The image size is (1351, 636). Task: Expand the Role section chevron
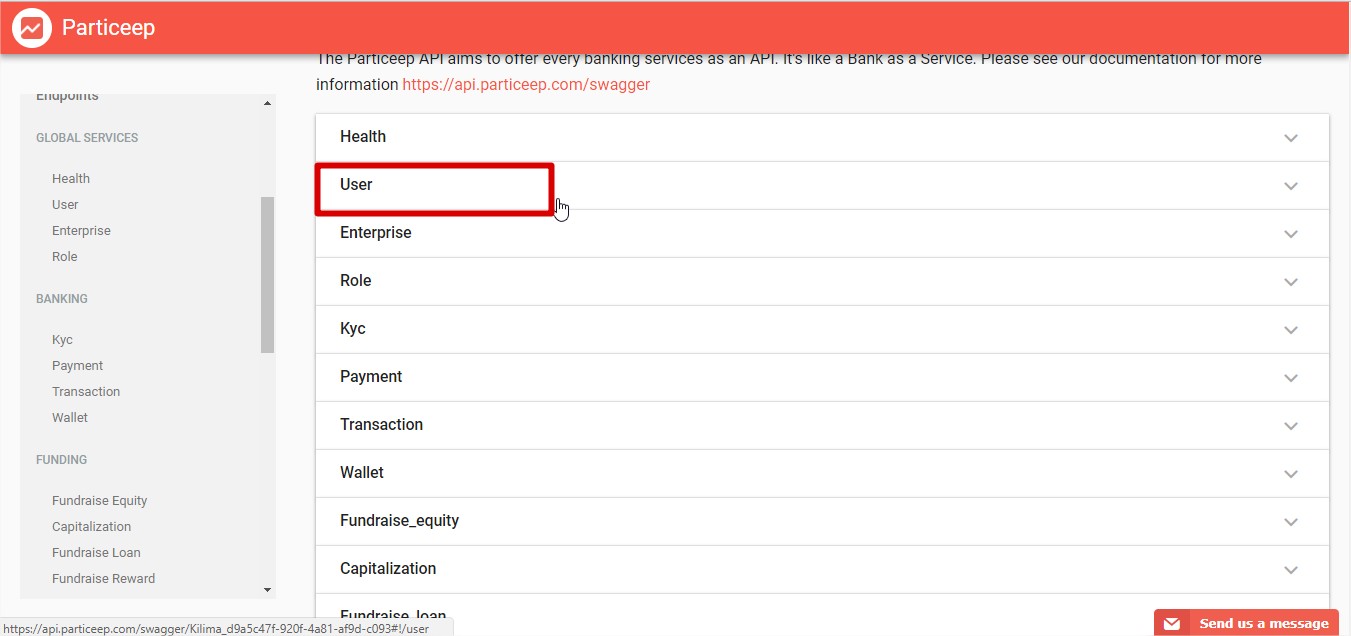click(x=1291, y=282)
